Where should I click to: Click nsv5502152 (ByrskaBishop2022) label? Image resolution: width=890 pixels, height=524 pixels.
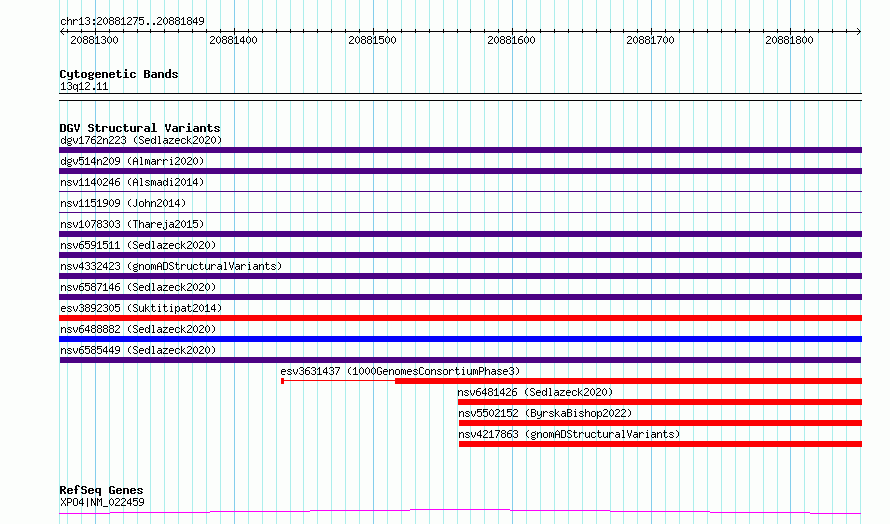click(545, 413)
